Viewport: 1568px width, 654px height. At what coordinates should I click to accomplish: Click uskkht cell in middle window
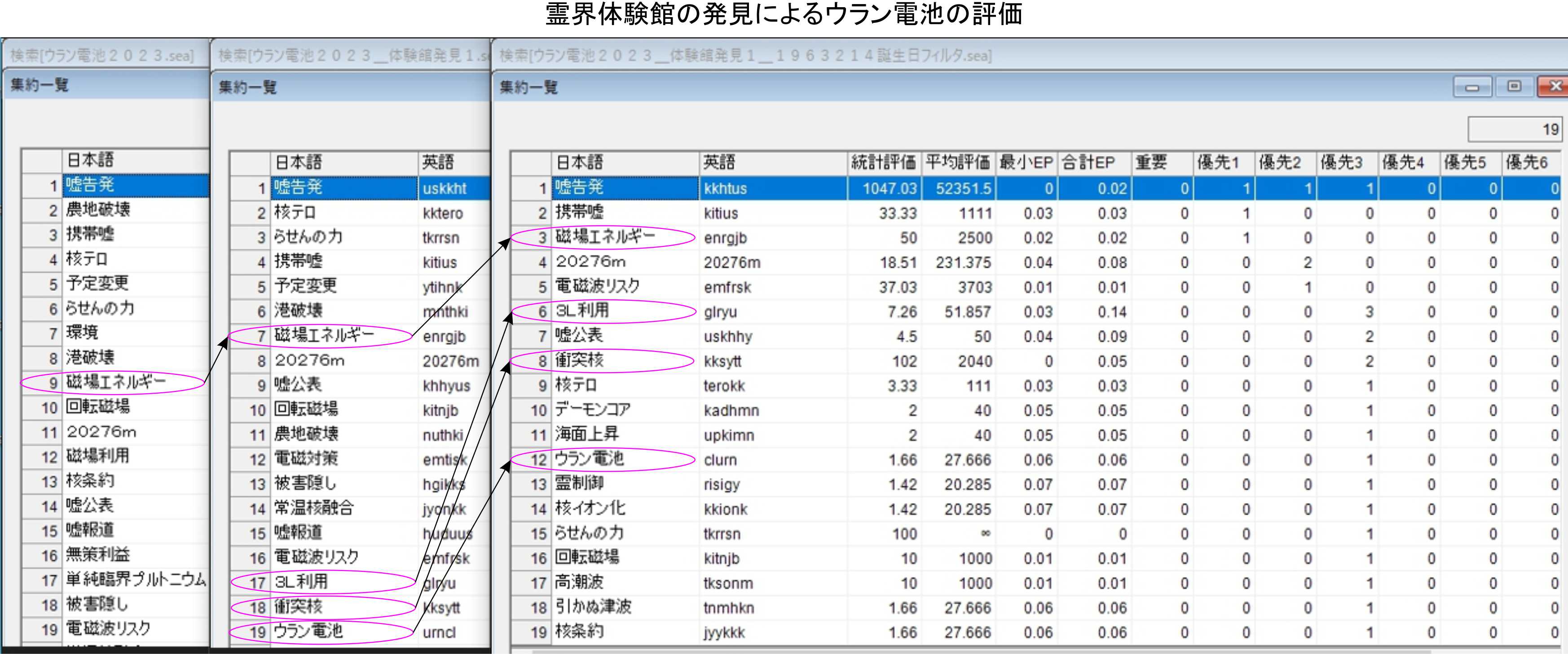[x=454, y=188]
